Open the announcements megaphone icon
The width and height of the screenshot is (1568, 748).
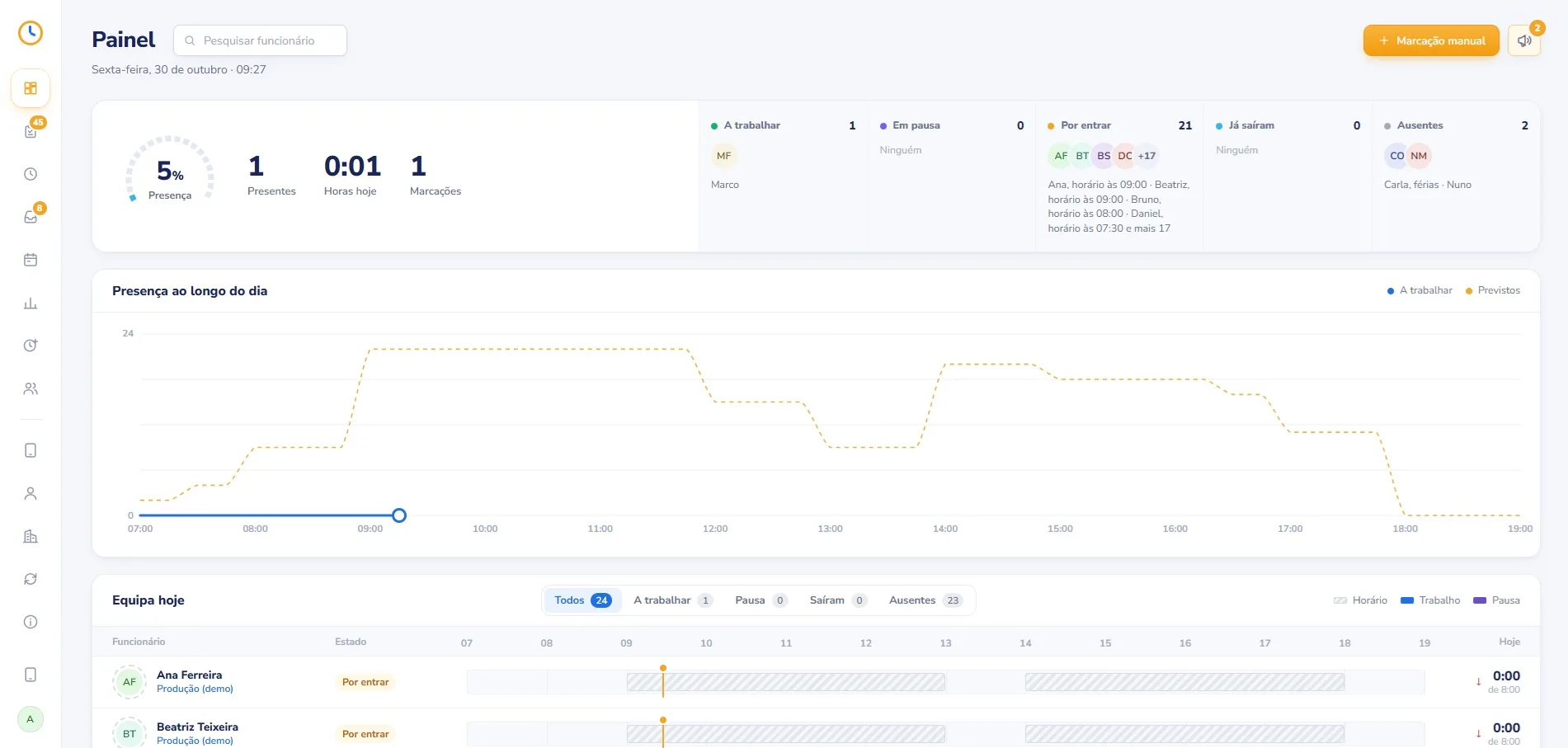1524,40
